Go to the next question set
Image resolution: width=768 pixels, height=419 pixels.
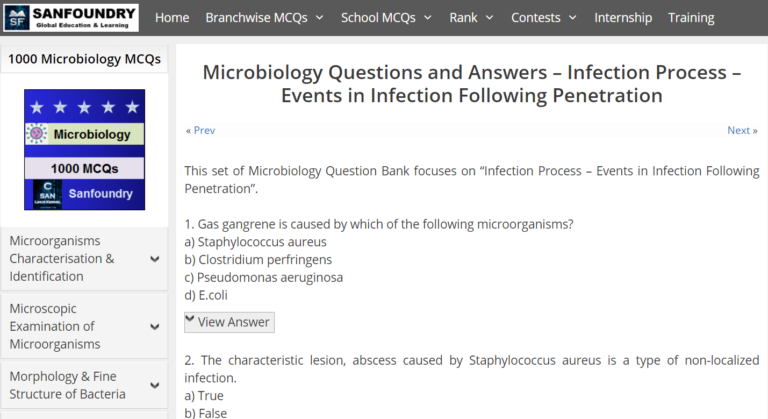click(741, 130)
